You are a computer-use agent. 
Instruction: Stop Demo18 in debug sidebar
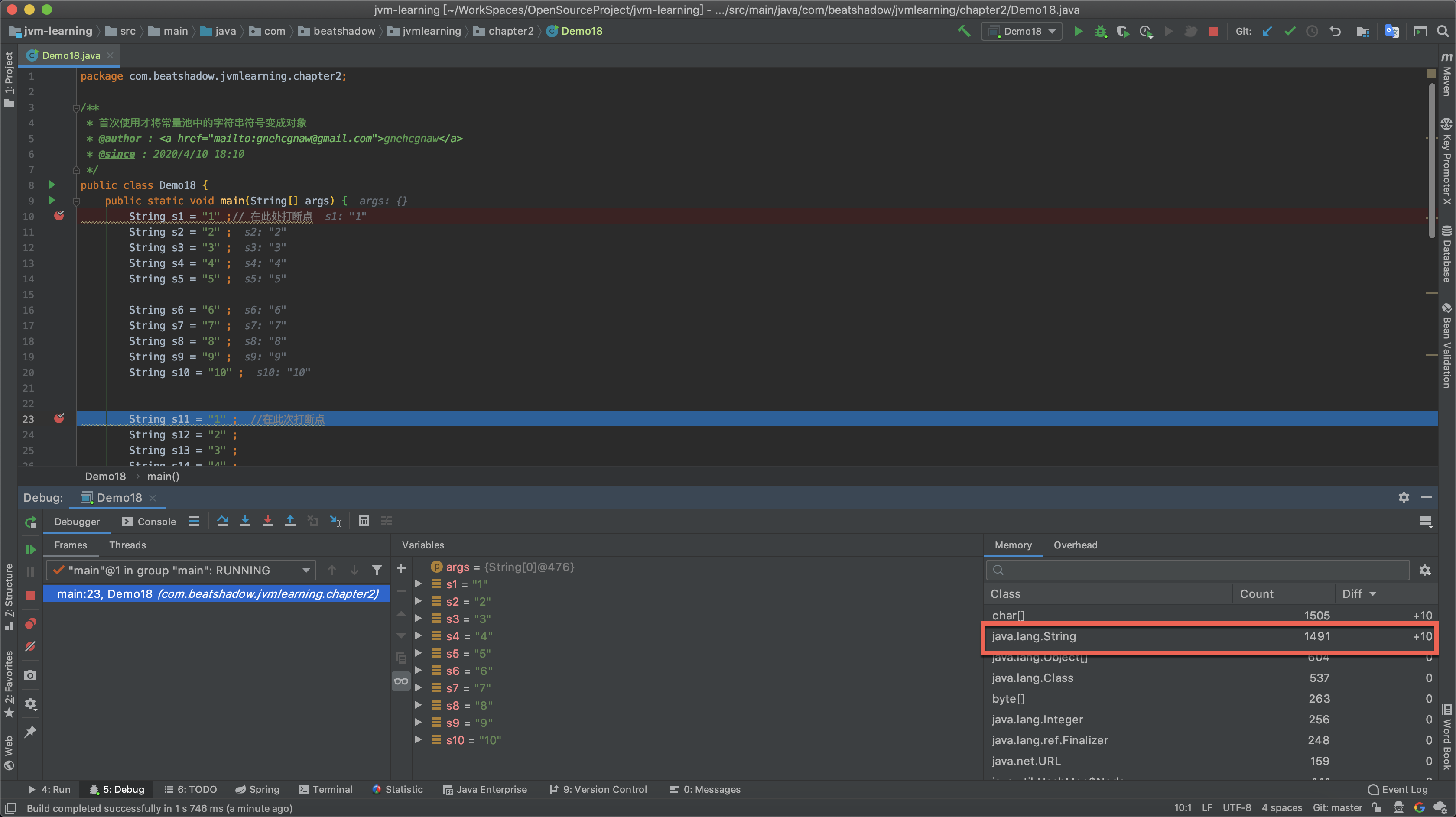pyautogui.click(x=30, y=595)
